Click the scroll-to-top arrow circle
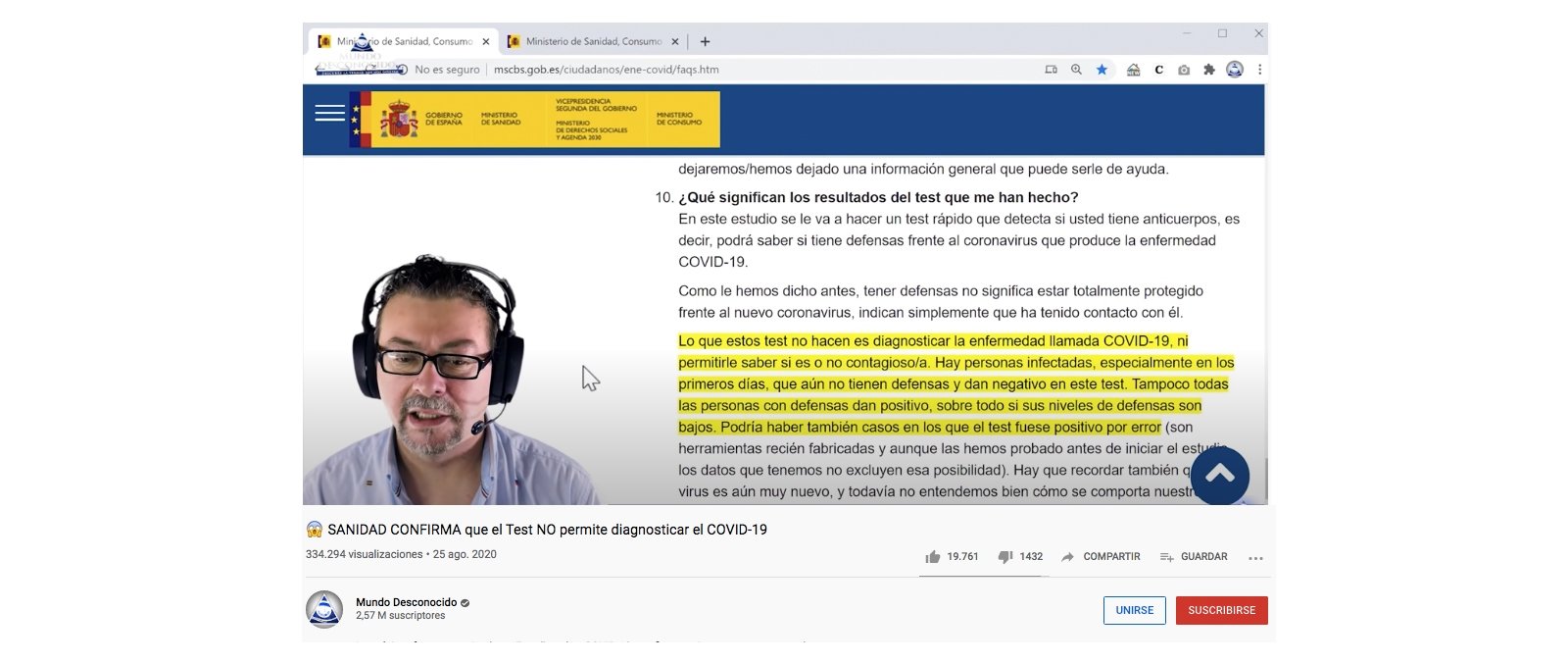The height and width of the screenshot is (662, 1568). pyautogui.click(x=1219, y=476)
